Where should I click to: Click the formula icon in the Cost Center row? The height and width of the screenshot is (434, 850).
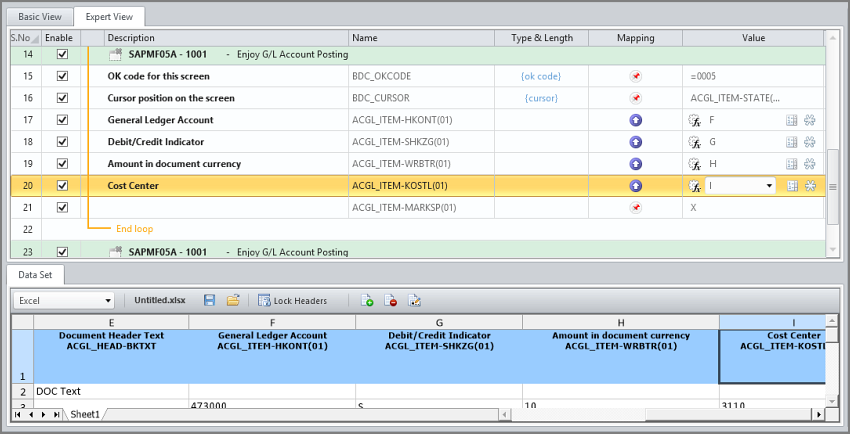[x=695, y=186]
